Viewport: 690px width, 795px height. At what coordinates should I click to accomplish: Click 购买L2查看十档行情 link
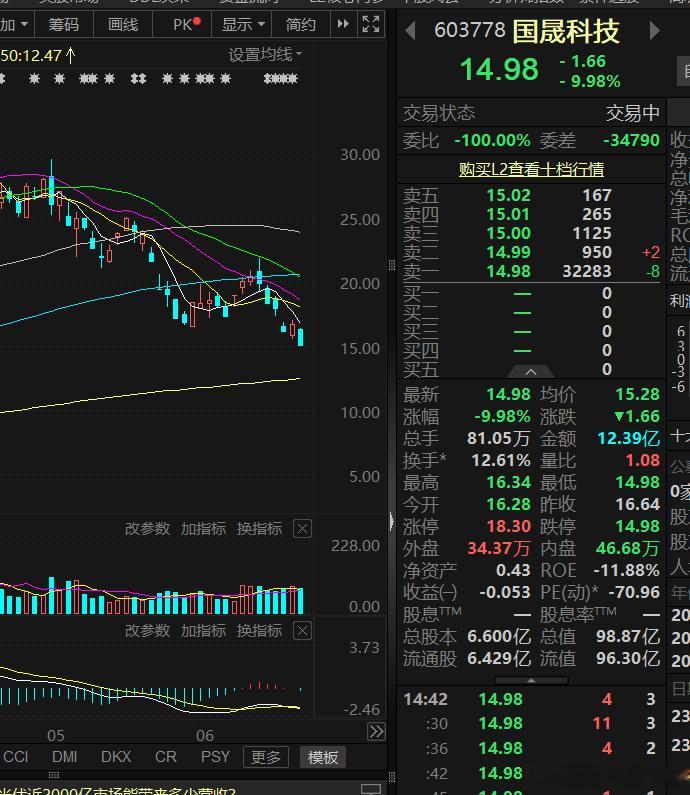531,169
